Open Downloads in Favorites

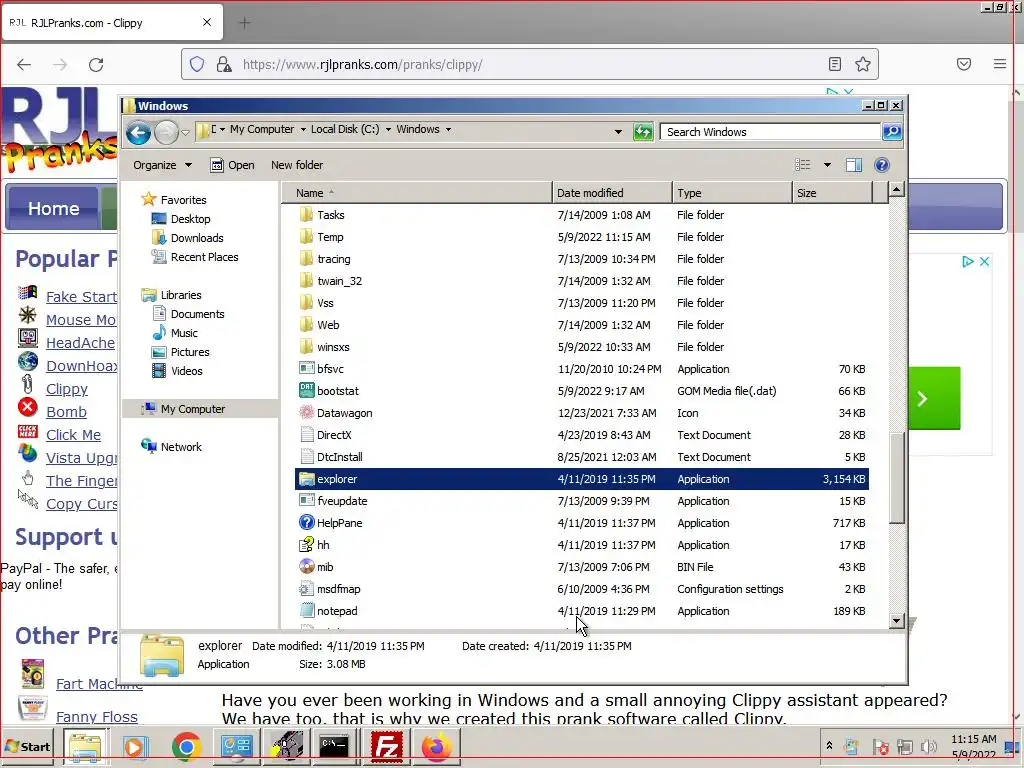(x=197, y=238)
